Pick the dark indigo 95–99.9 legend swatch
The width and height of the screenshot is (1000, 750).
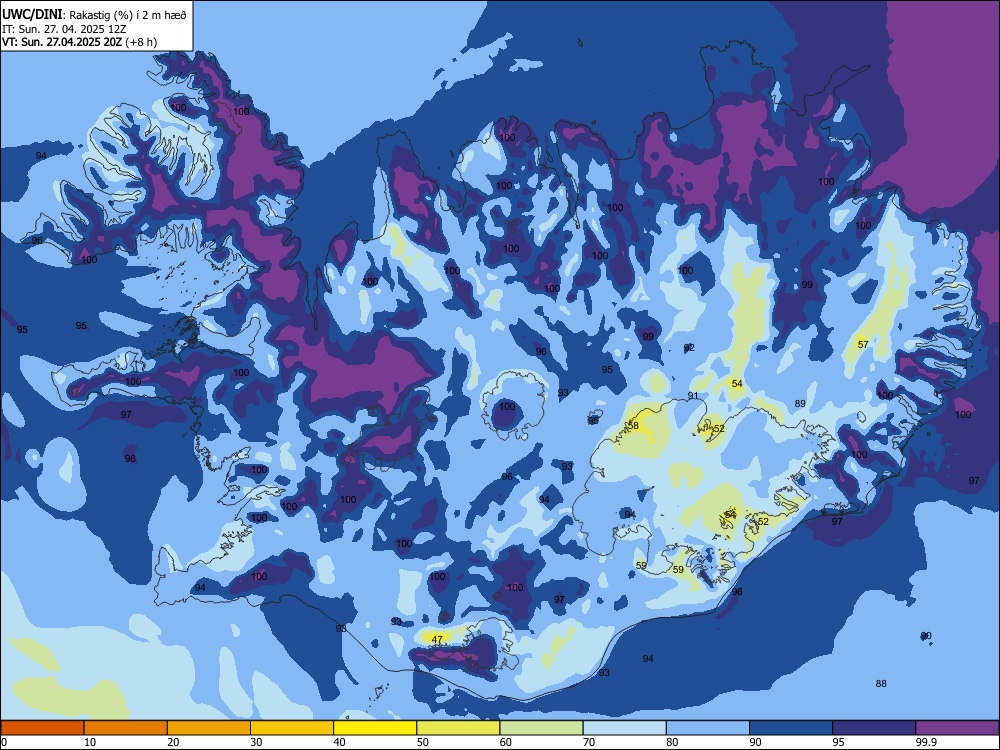click(874, 728)
